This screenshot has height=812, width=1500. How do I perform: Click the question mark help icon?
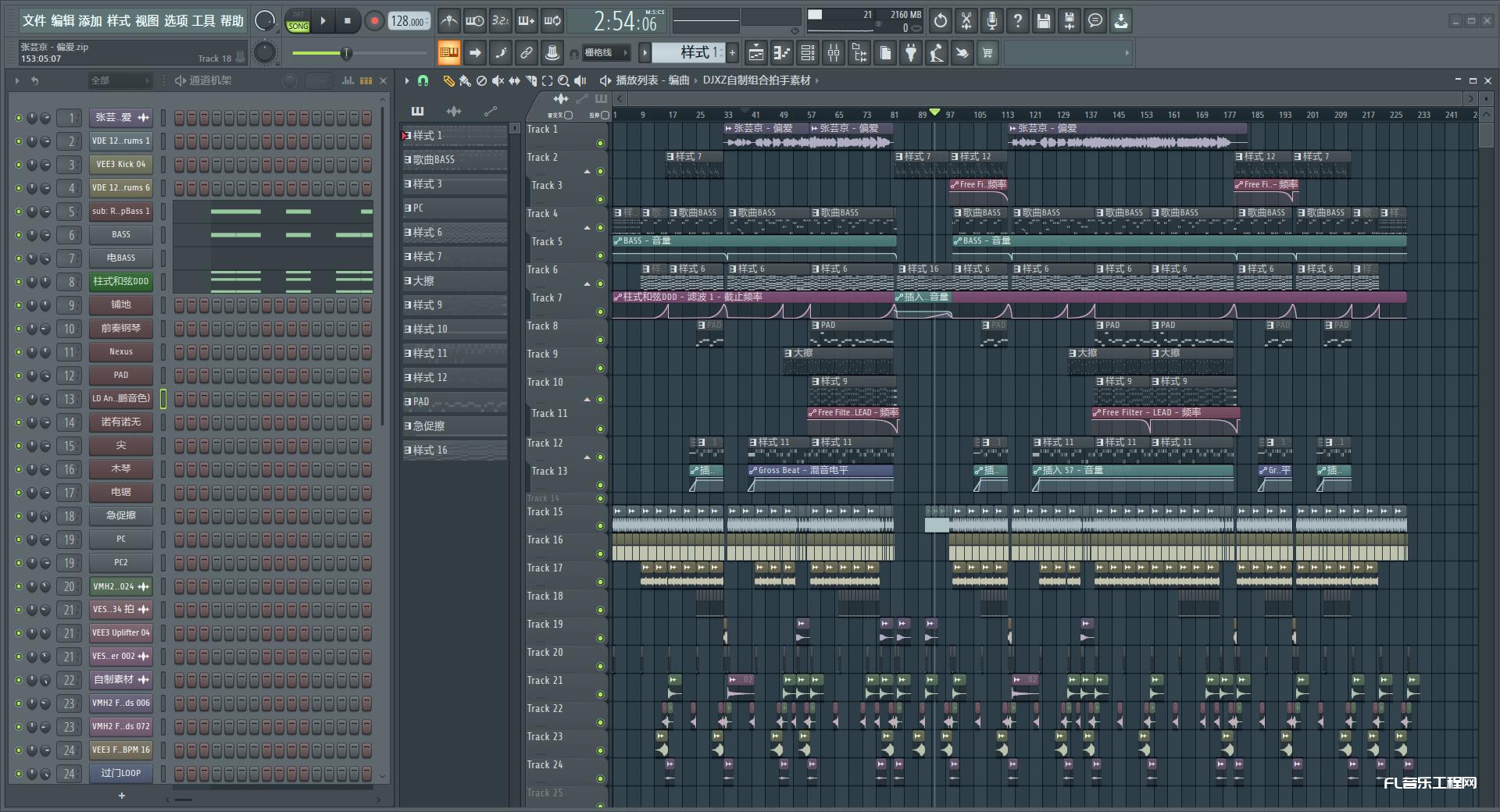coord(1018,21)
